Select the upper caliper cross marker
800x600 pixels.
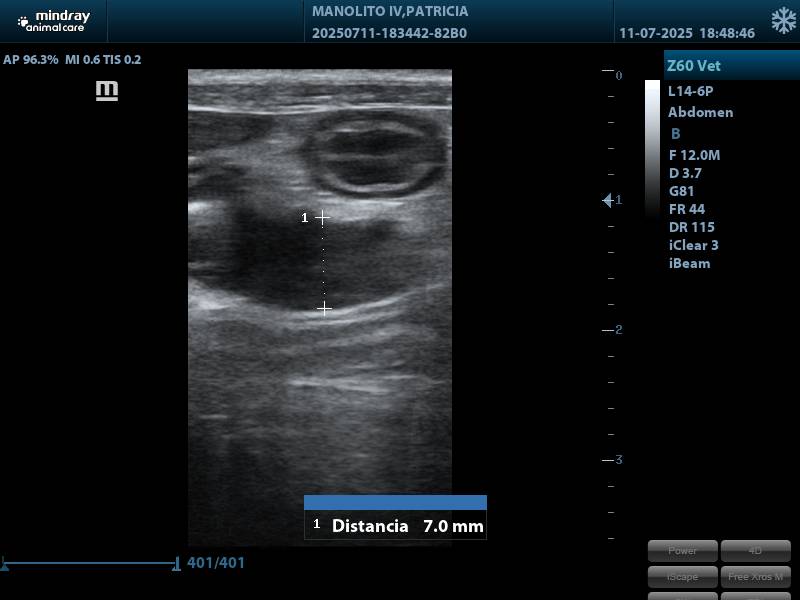click(x=322, y=217)
